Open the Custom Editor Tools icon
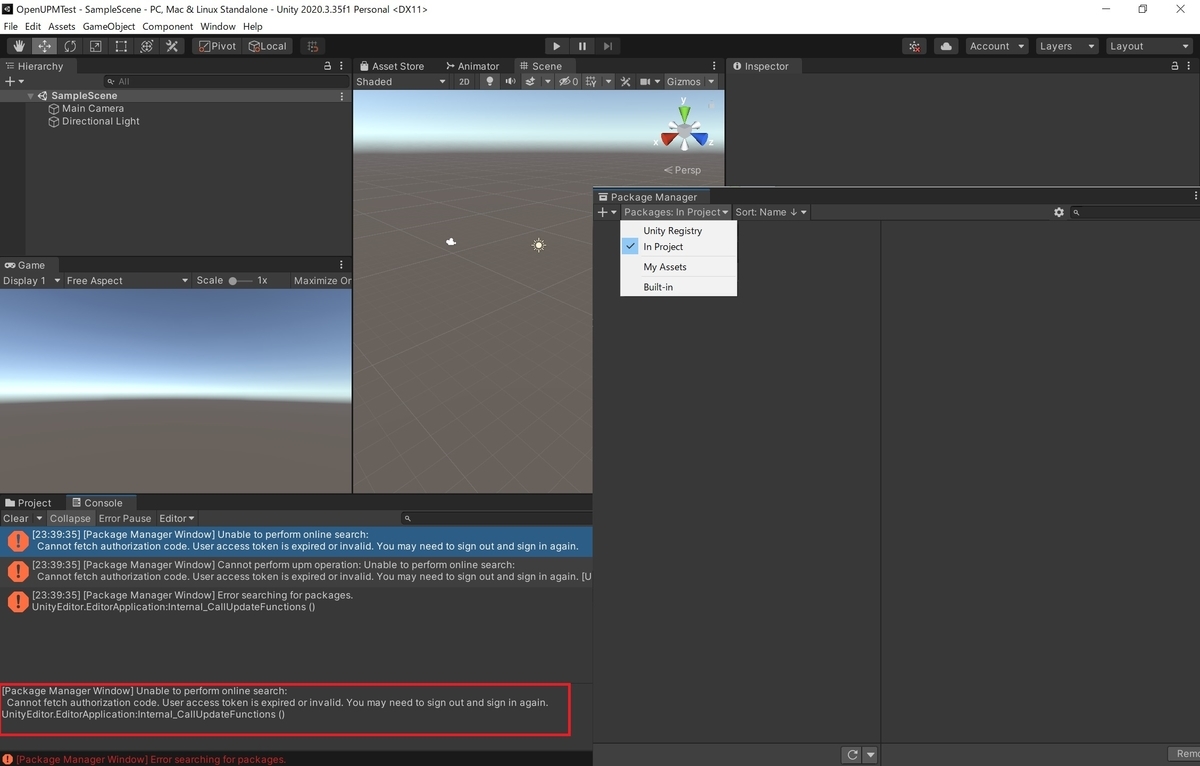The height and width of the screenshot is (766, 1200). [x=172, y=46]
